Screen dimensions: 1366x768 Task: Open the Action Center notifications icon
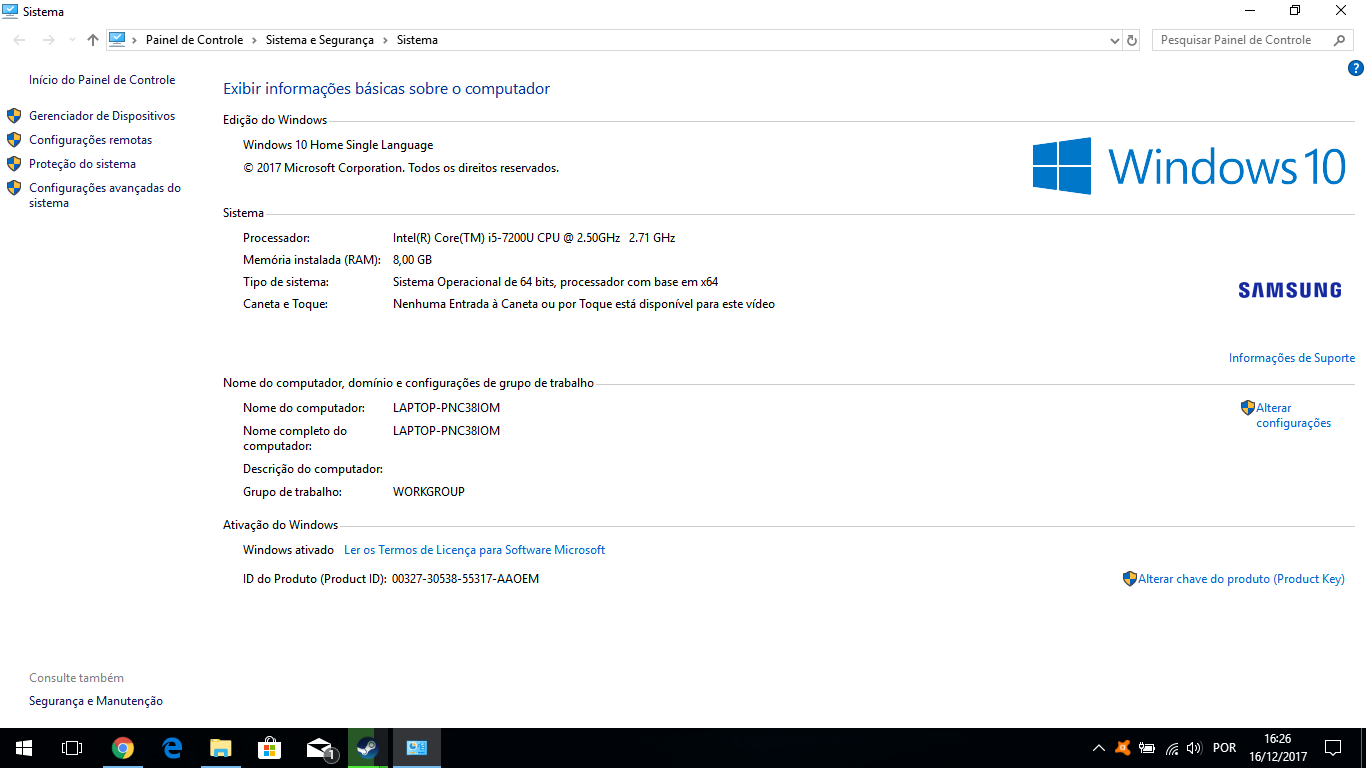click(x=1333, y=748)
